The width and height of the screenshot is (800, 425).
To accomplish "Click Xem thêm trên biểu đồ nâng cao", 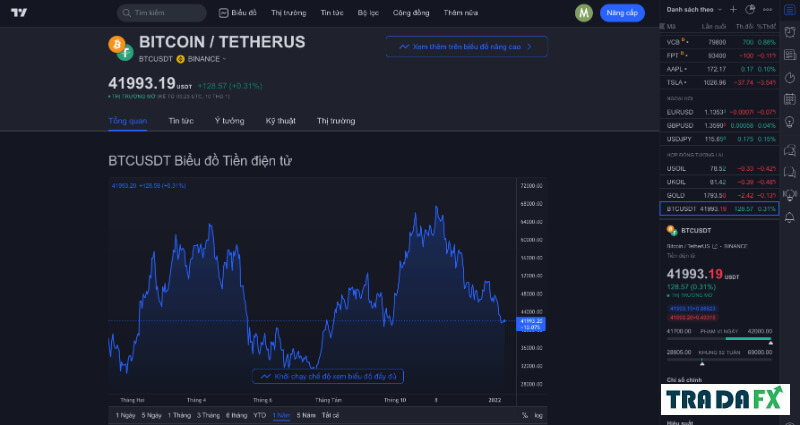I will click(x=467, y=46).
